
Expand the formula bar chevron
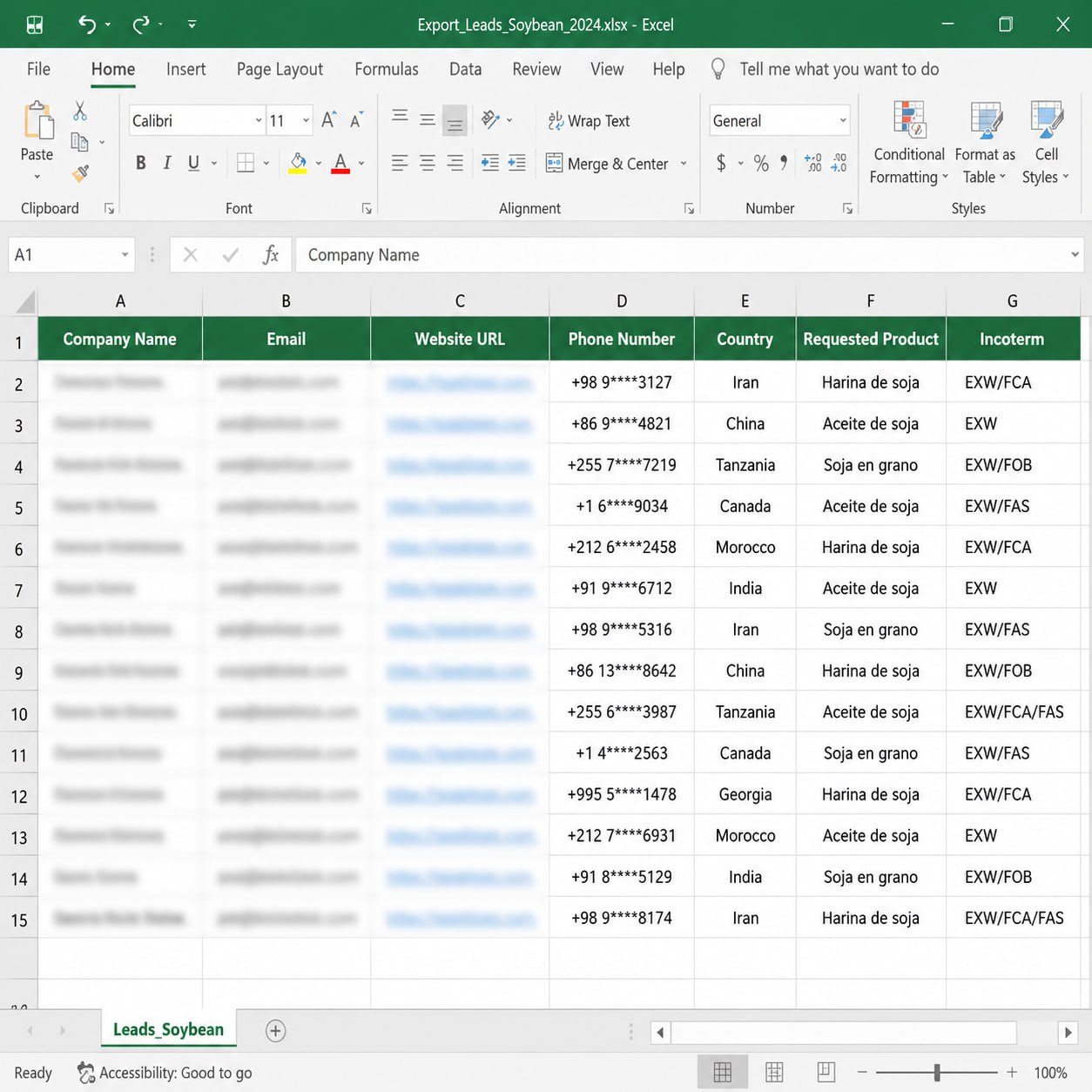click(1075, 254)
